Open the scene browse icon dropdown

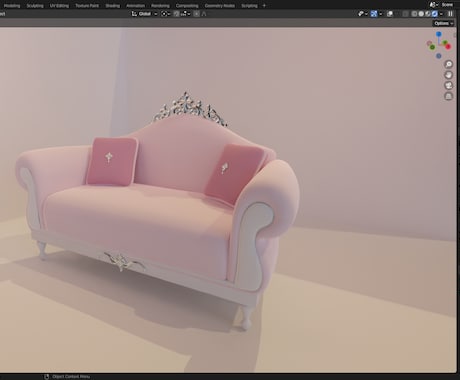pos(433,5)
